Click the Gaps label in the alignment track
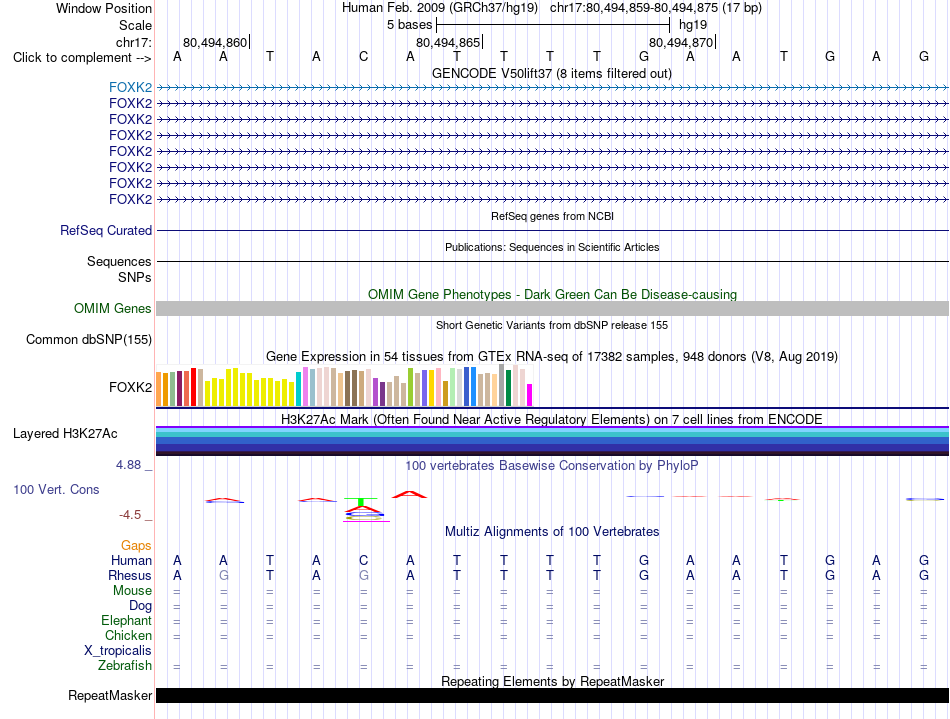The width and height of the screenshot is (950, 719). [x=136, y=546]
